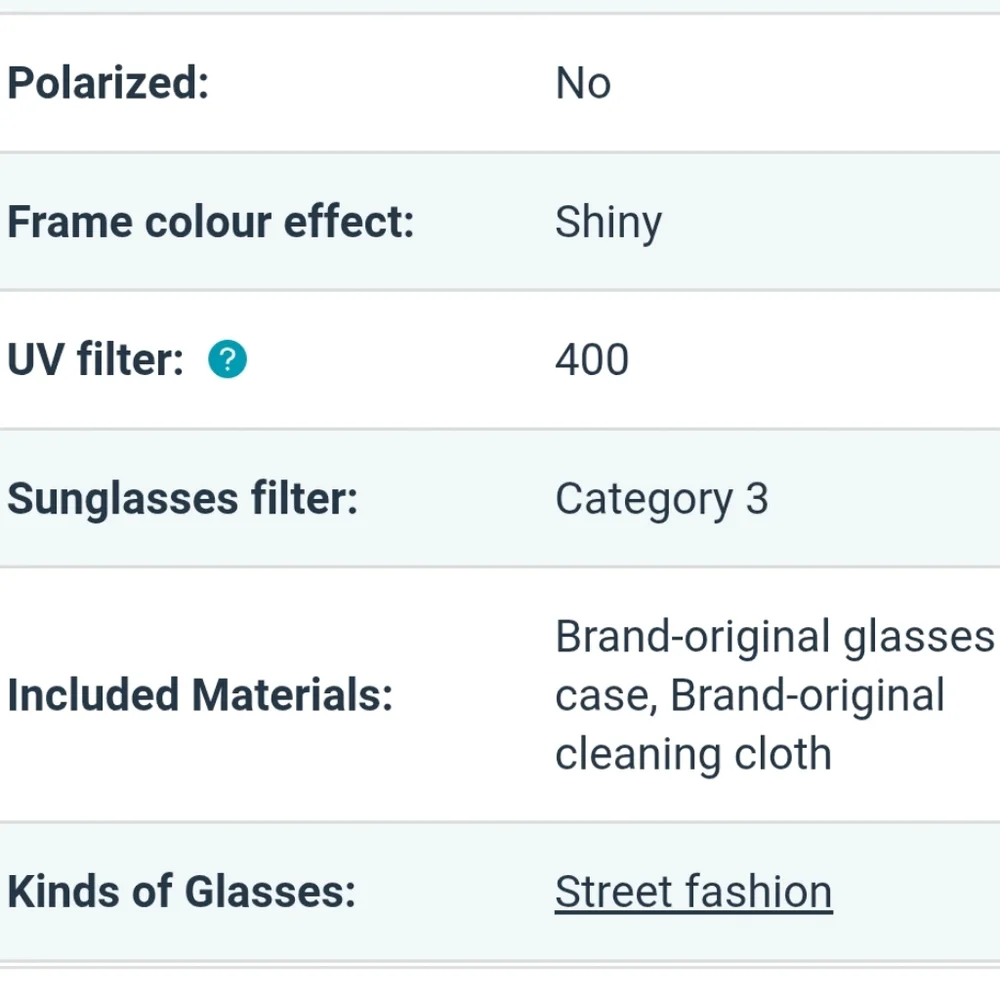This screenshot has width=1000, height=1000.
Task: Click the word 'Materials:' in the specifications table
Action: tap(292, 695)
